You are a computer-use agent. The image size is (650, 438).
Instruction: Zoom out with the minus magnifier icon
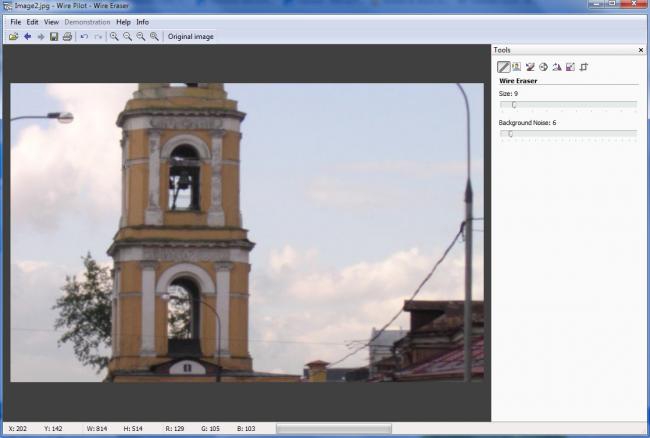(127, 37)
